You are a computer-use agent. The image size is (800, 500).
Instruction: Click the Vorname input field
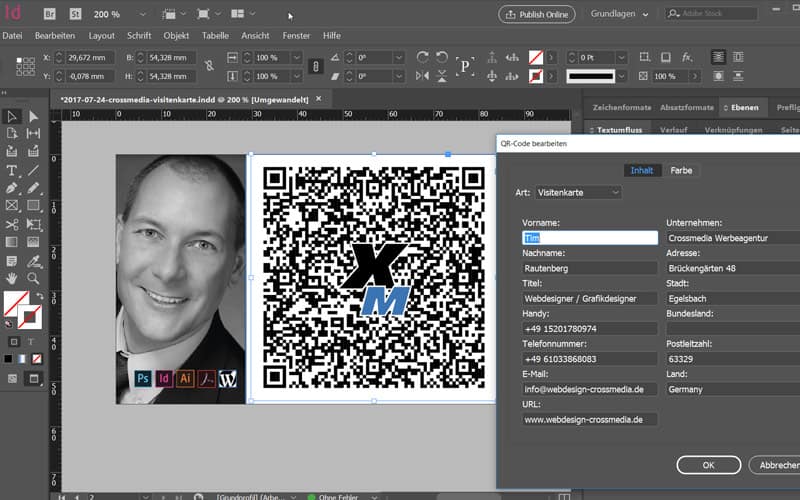tap(590, 238)
